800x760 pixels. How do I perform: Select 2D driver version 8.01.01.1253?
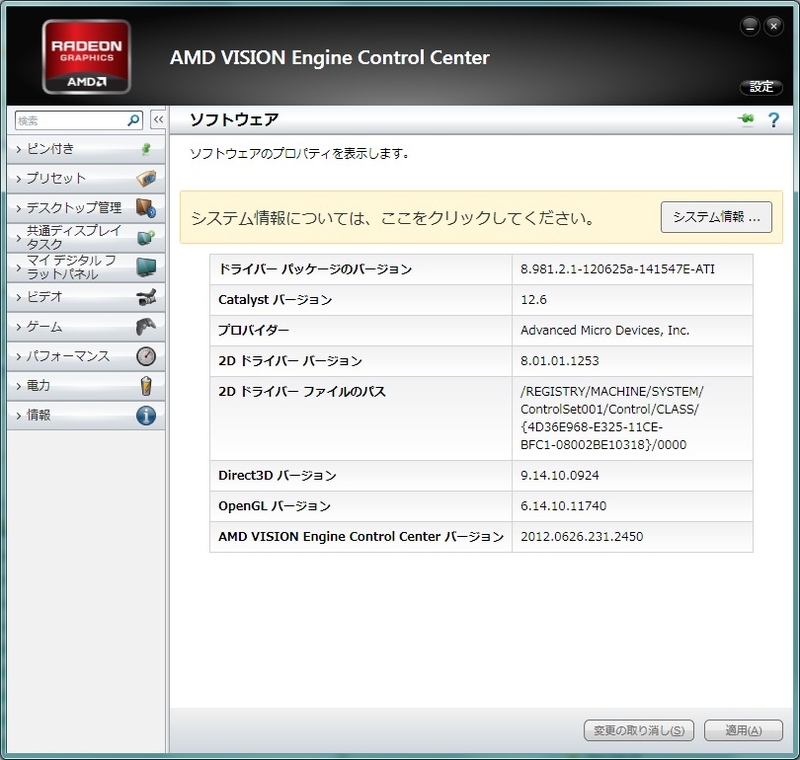[559, 361]
